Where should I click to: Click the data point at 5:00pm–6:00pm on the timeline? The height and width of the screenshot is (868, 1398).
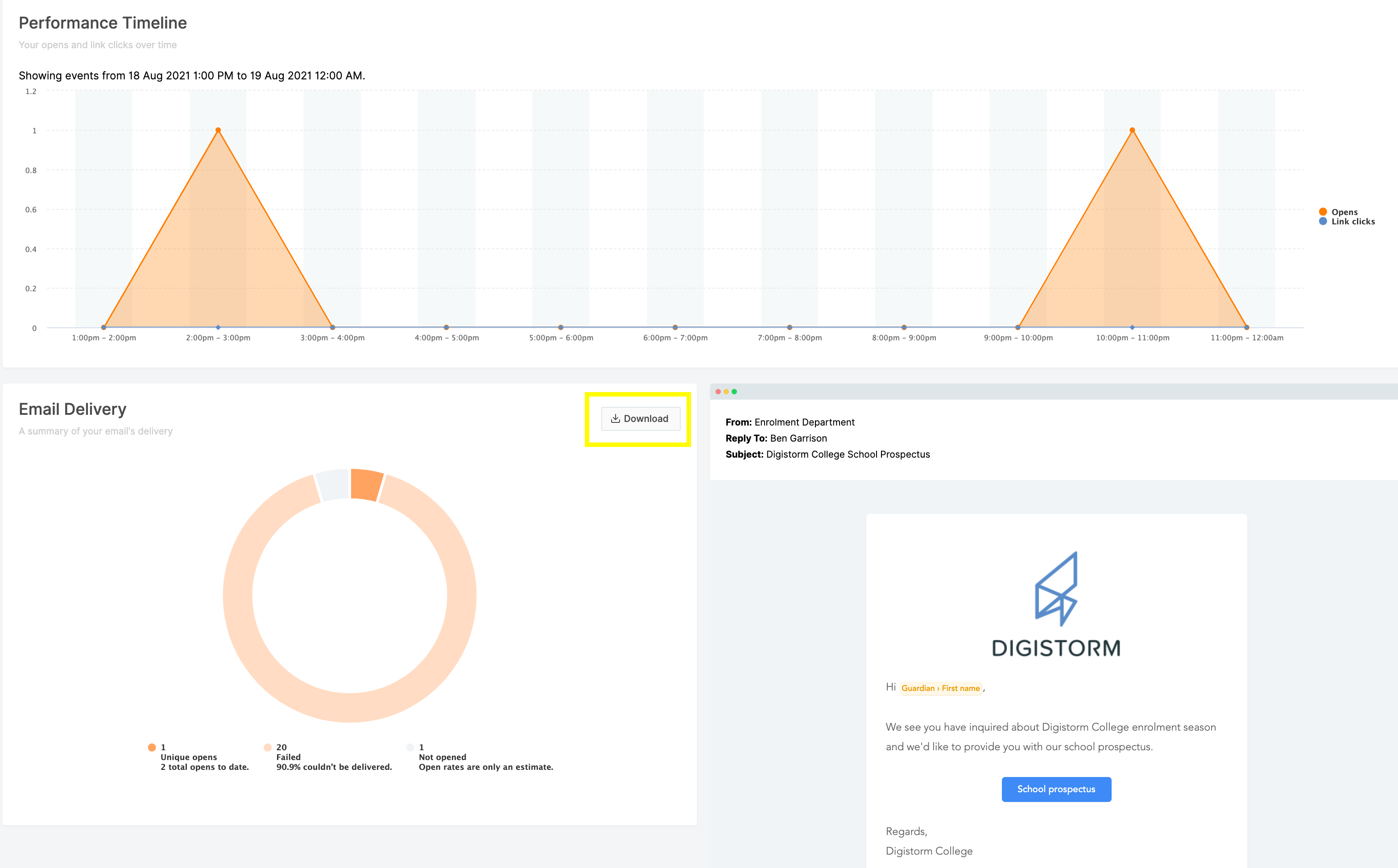pyautogui.click(x=561, y=328)
